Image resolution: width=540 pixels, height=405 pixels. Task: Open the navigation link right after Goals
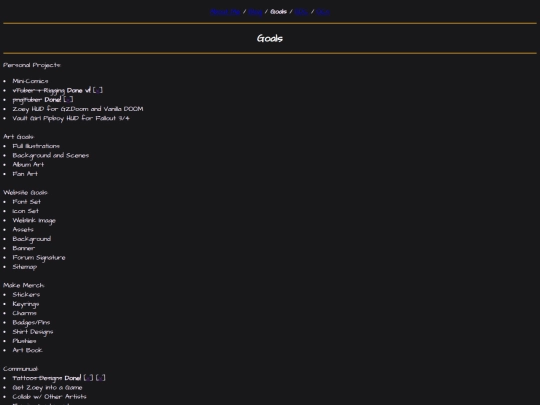[301, 12]
